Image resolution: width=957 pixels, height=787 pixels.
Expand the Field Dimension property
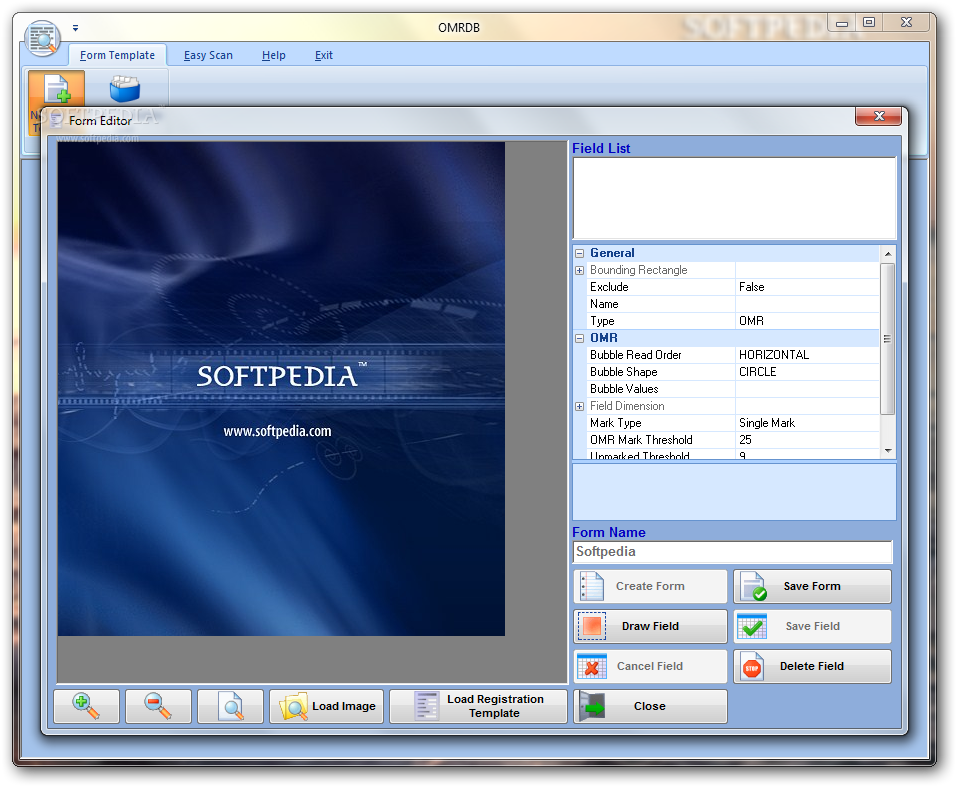pos(580,407)
